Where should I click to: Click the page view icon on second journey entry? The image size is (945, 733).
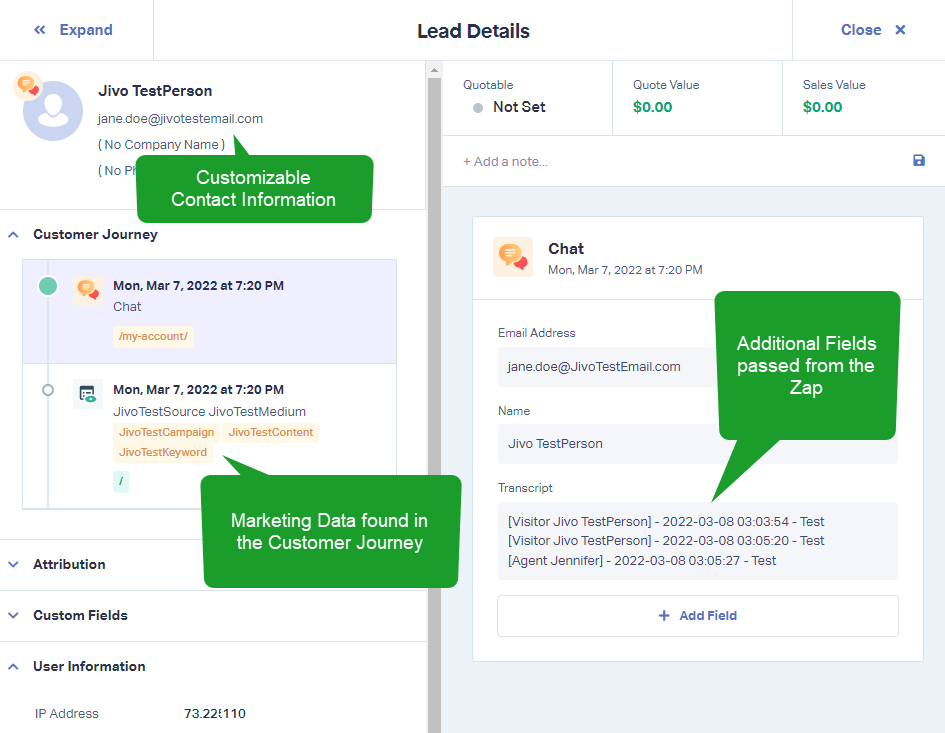[x=87, y=394]
